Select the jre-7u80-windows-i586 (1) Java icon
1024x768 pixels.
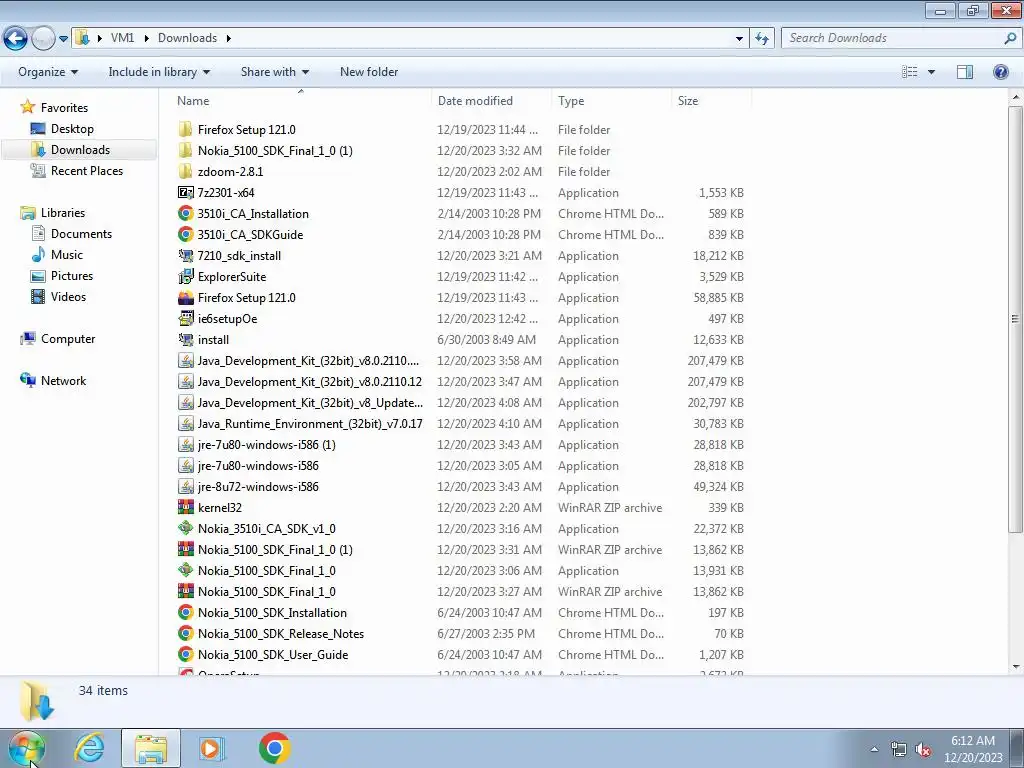185,445
